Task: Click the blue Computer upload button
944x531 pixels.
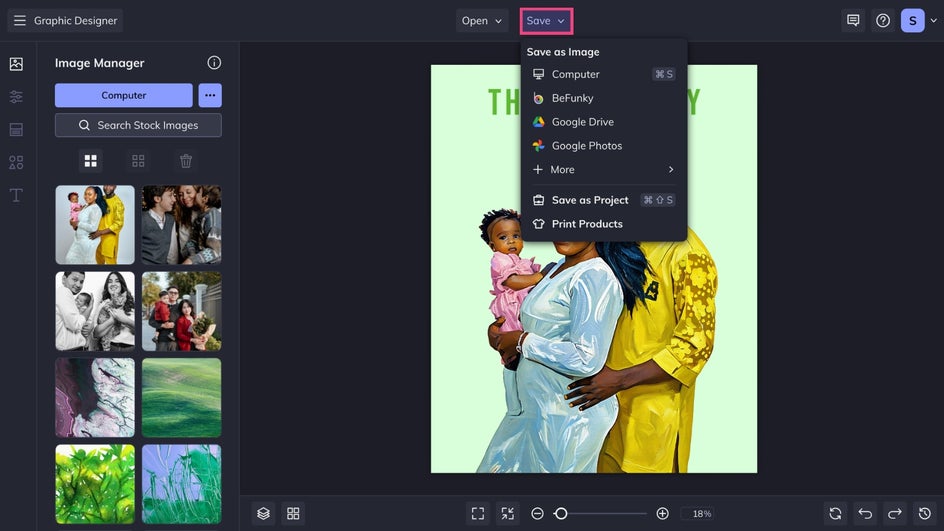Action: [x=123, y=95]
